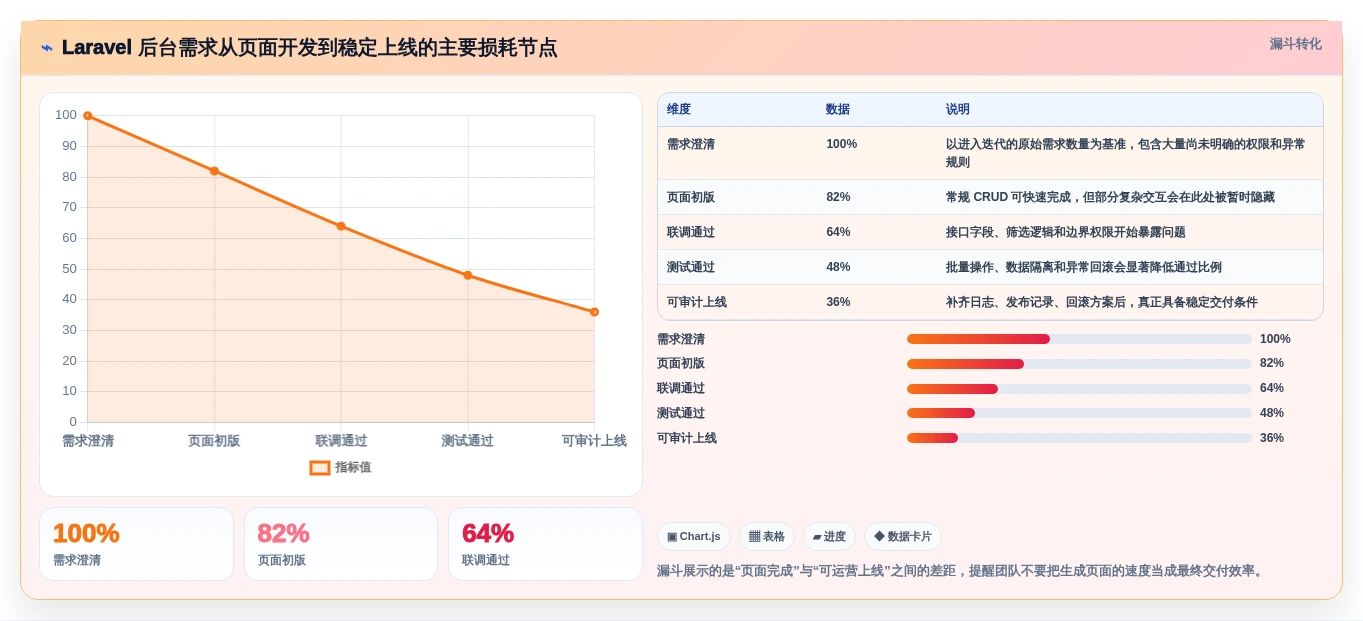Click the 测试通过 progress list label

point(681,413)
